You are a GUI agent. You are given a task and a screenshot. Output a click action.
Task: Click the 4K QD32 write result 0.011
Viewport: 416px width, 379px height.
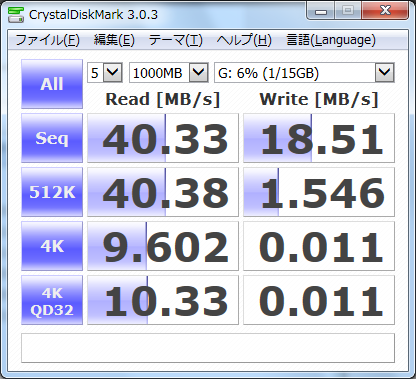[319, 300]
